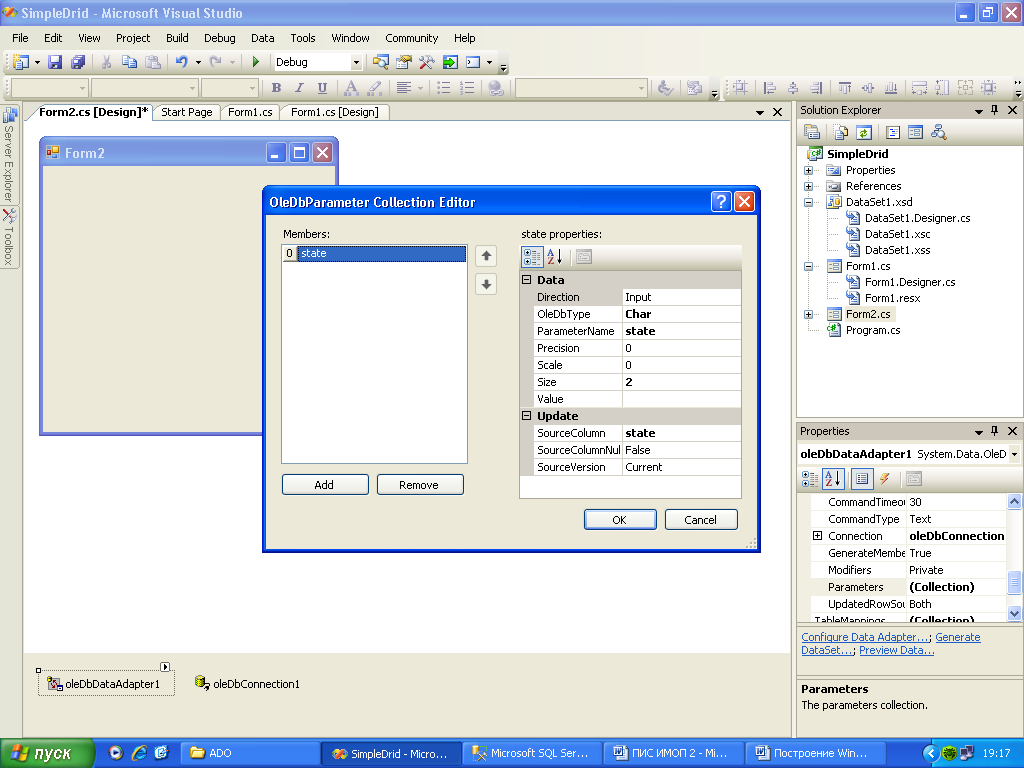
Task: Select DataSet1.Designer.cs in Solution Explorer
Action: pos(917,218)
